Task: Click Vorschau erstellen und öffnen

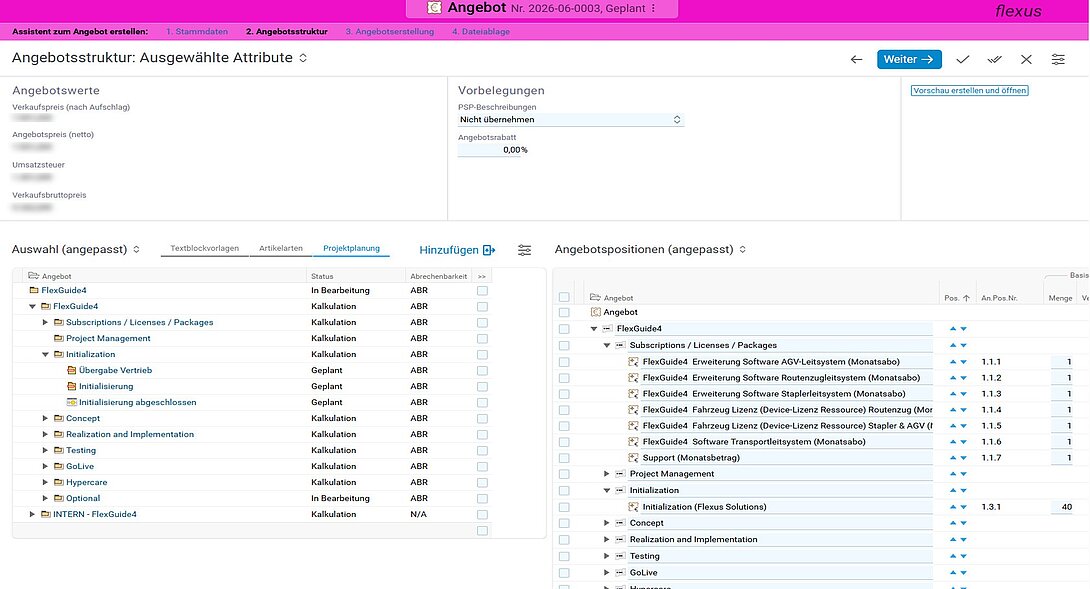Action: 969,90
